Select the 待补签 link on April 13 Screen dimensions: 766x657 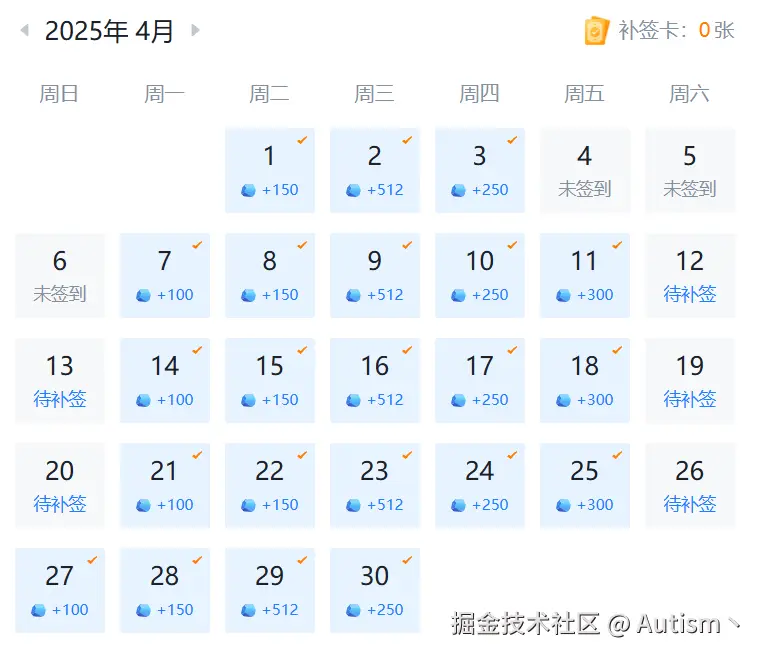(60, 399)
